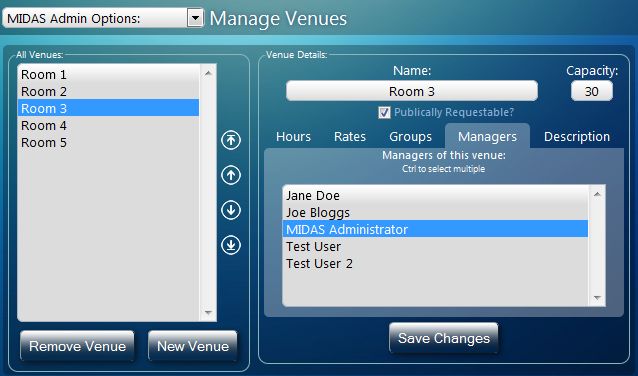
Task: Select Test User 2 as manager
Action: click(x=435, y=263)
